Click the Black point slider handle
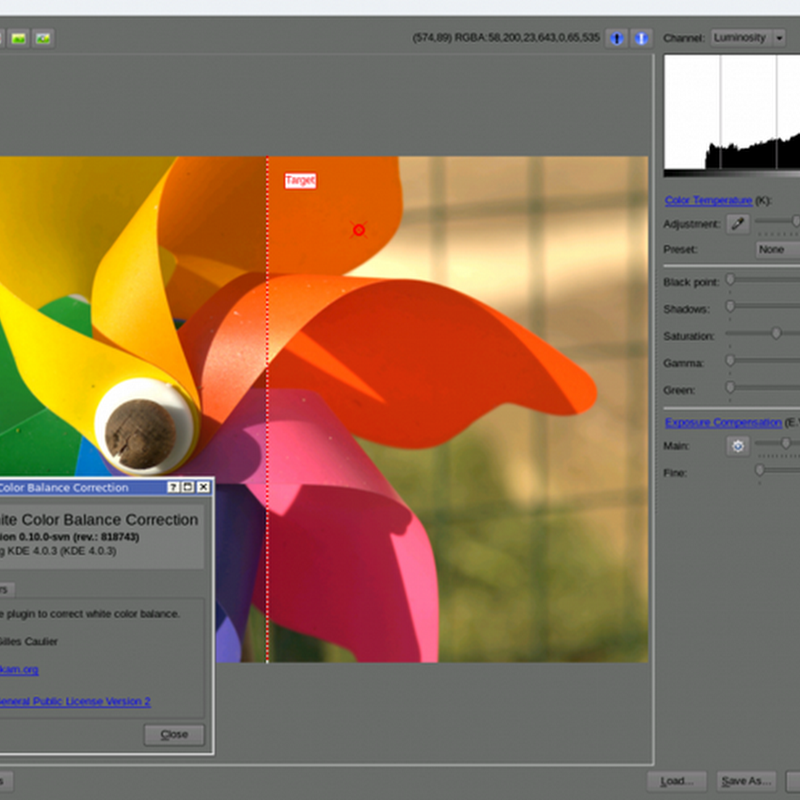 pyautogui.click(x=730, y=279)
